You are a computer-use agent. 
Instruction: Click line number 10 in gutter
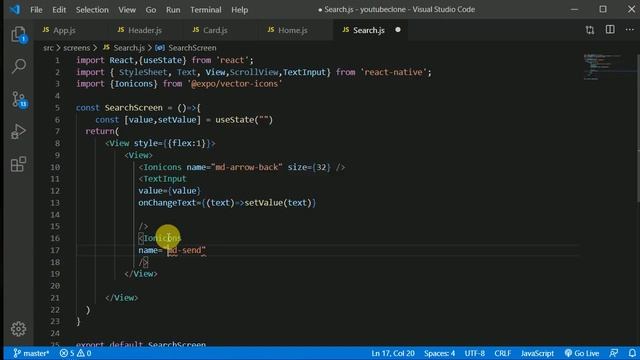coord(55,167)
